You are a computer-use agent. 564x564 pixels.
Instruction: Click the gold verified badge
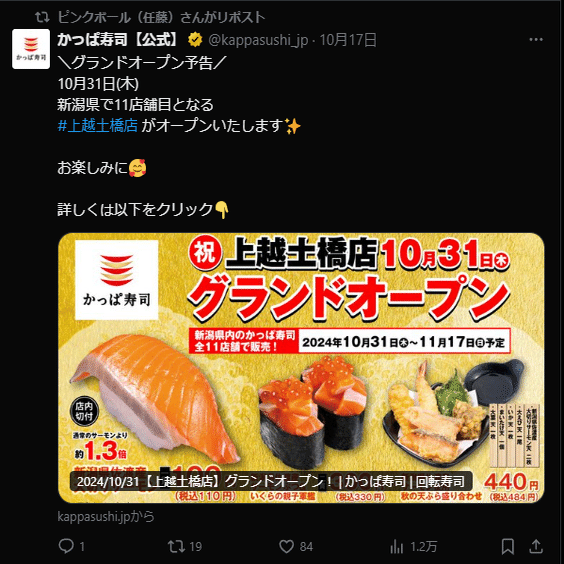pos(195,40)
